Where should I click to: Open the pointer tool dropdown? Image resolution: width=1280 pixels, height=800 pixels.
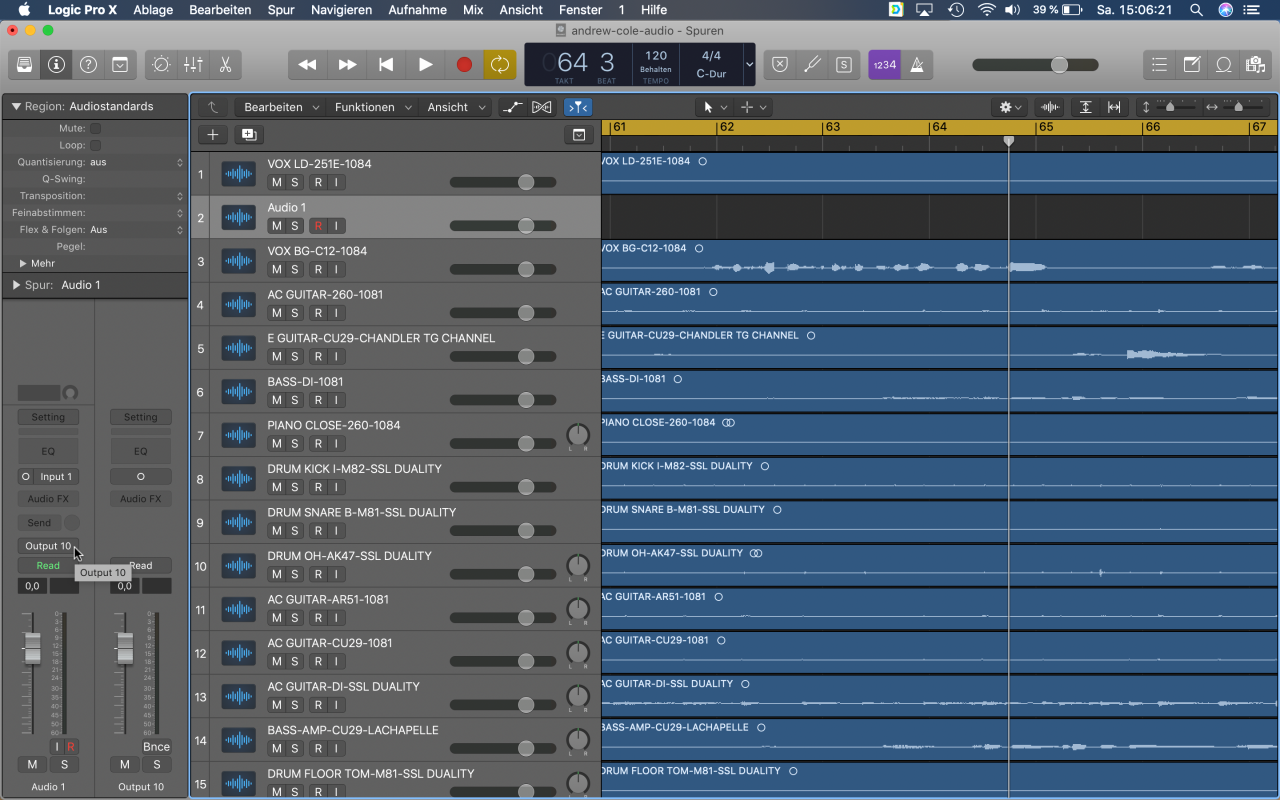coord(713,107)
